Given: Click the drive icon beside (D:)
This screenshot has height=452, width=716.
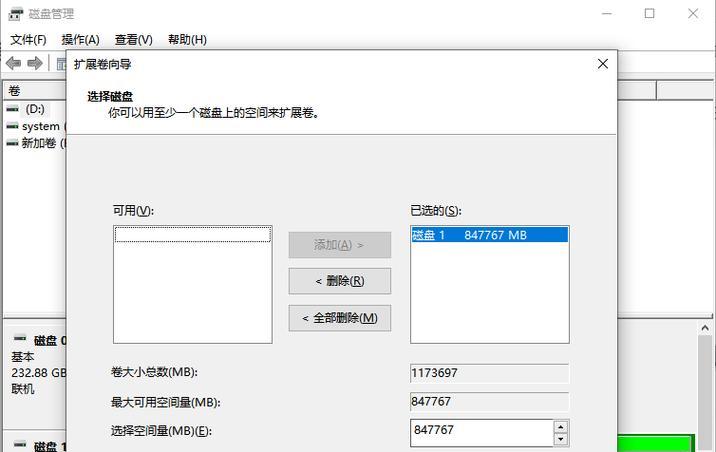Looking at the screenshot, I should (x=12, y=109).
